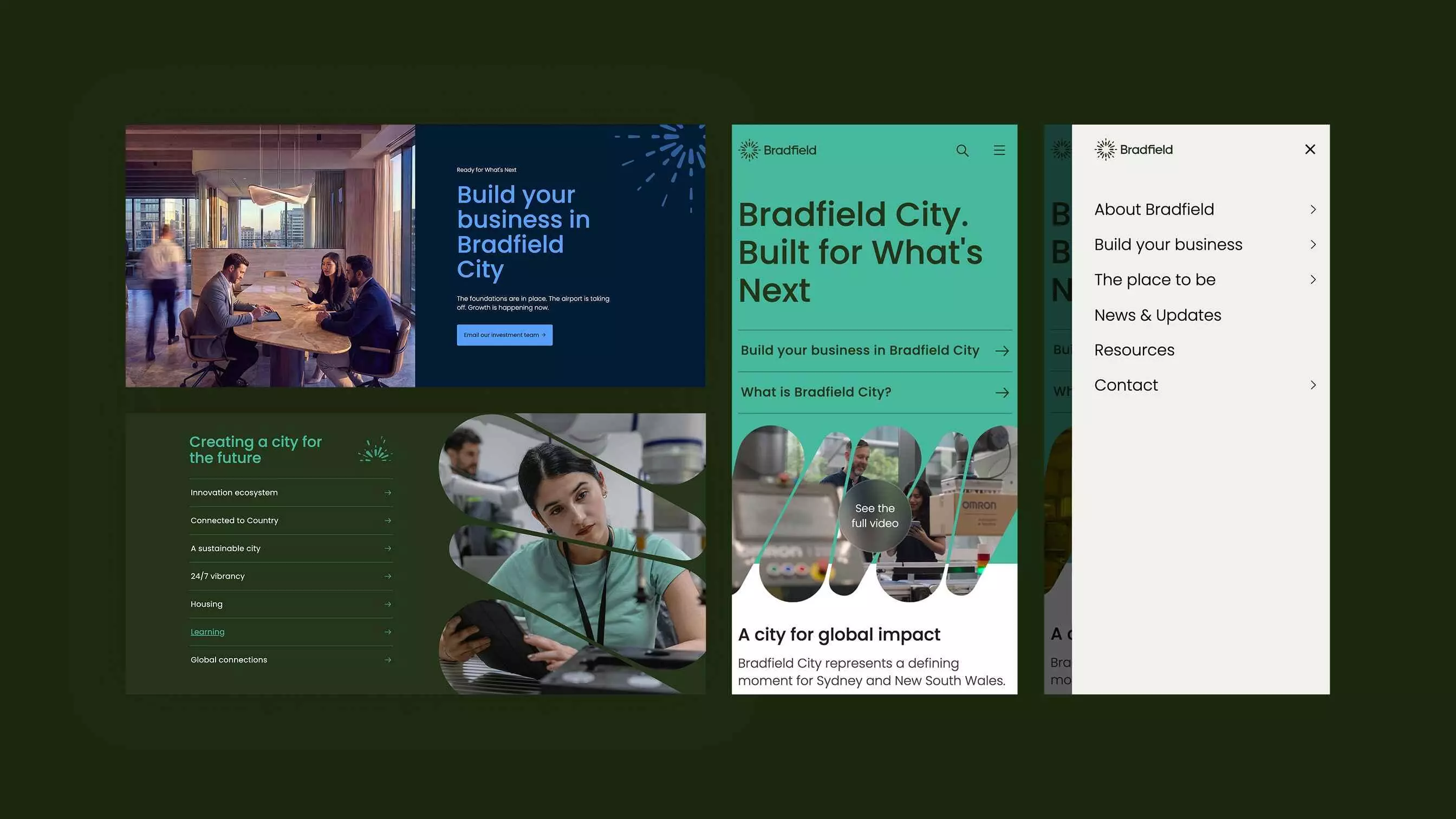Click arrow beside Innovation ecosystem

[x=388, y=493]
